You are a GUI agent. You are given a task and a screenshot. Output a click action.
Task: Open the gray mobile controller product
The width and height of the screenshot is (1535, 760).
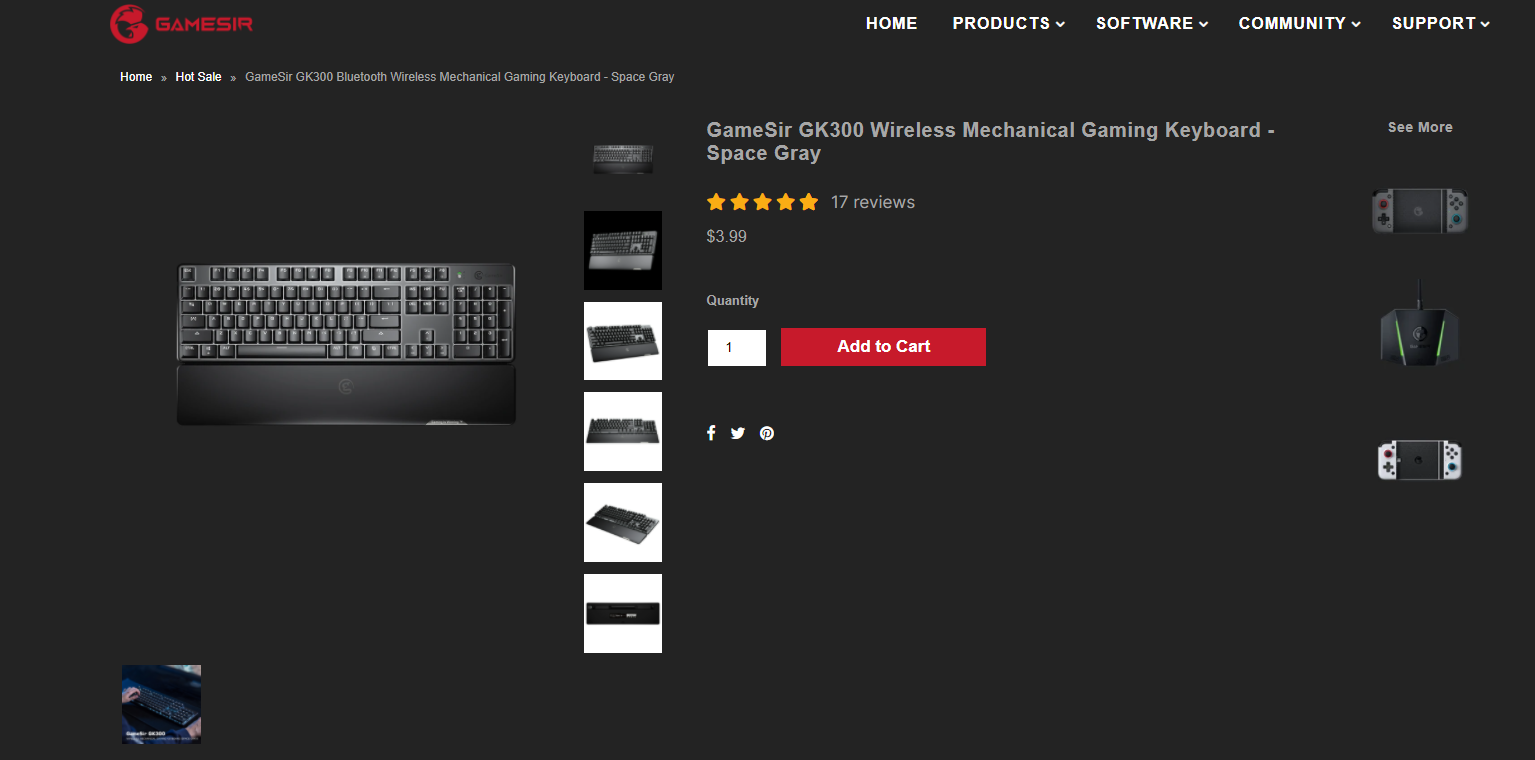(x=1420, y=211)
